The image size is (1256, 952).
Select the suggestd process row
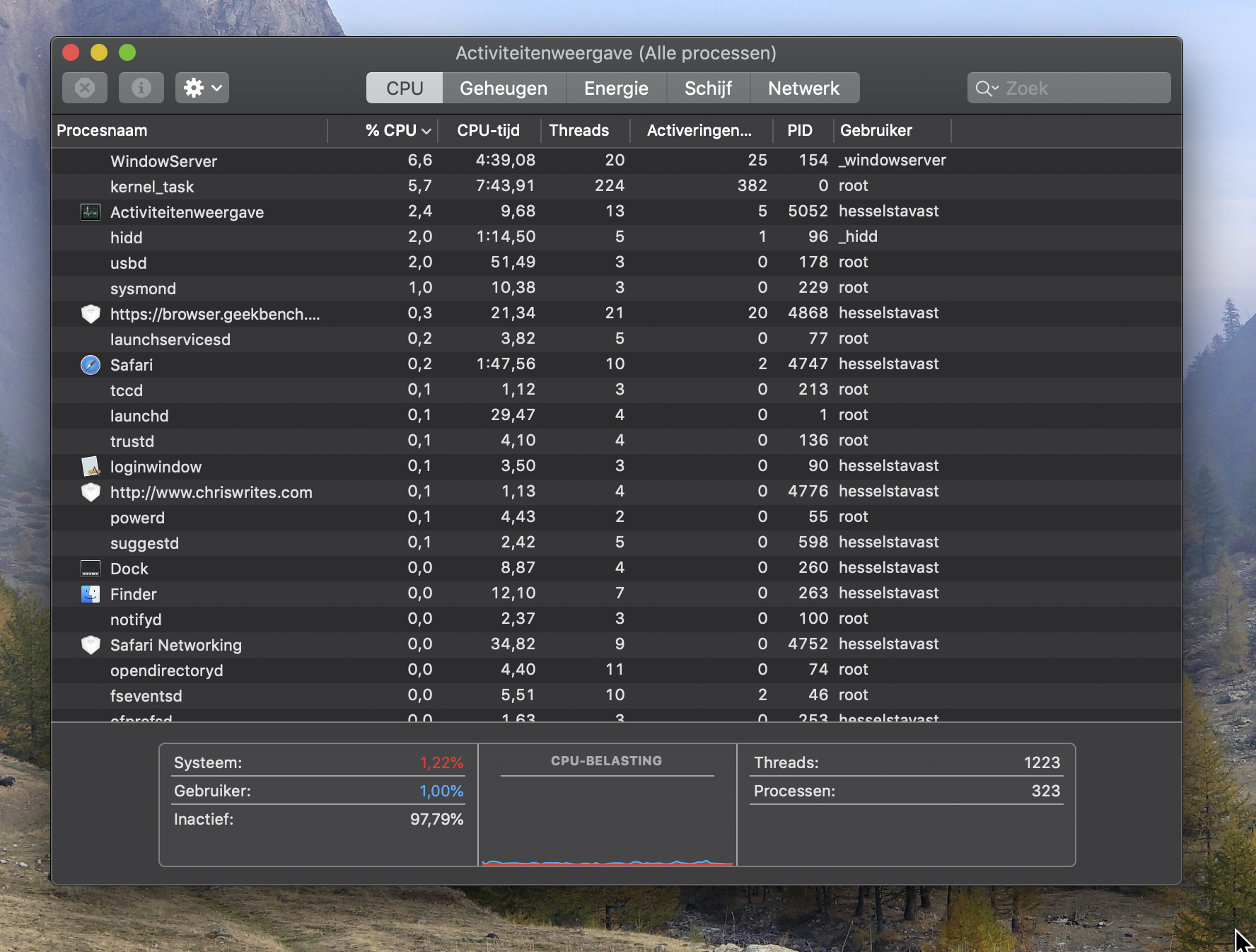[617, 542]
